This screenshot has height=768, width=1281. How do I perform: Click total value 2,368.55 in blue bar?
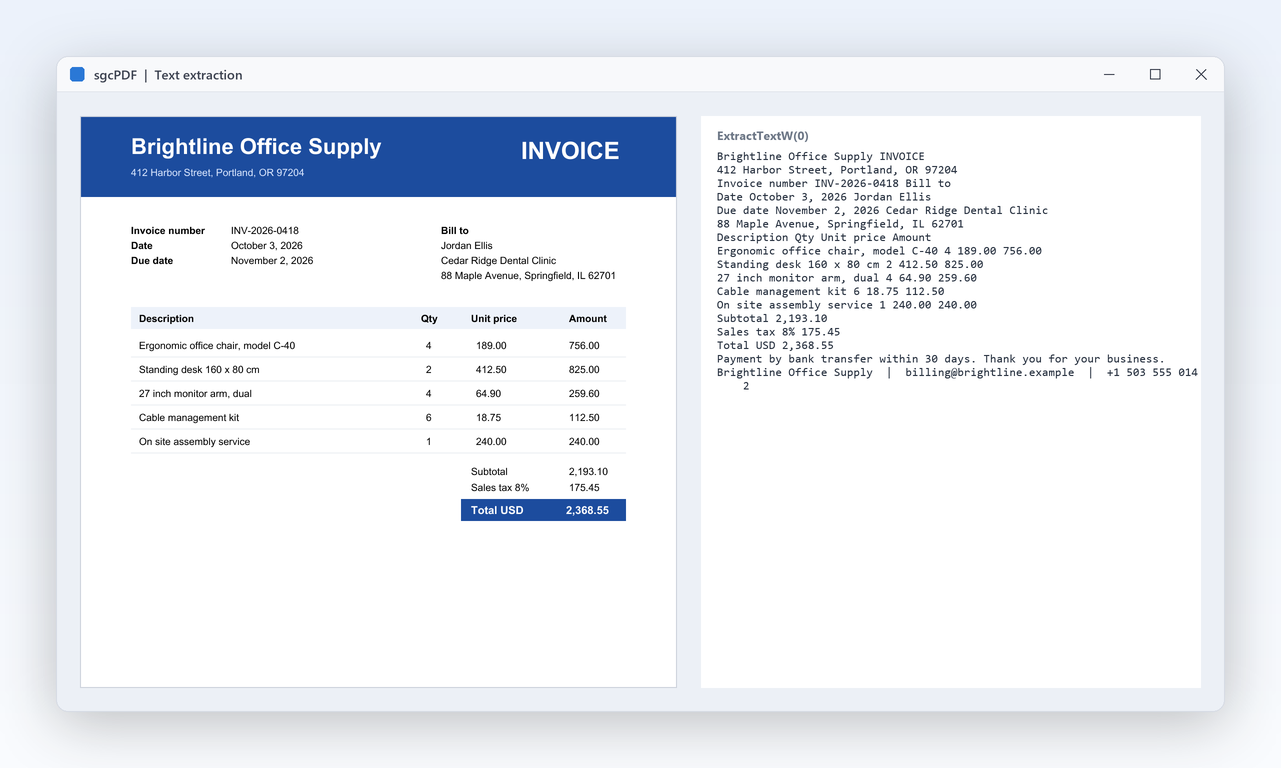[587, 511]
